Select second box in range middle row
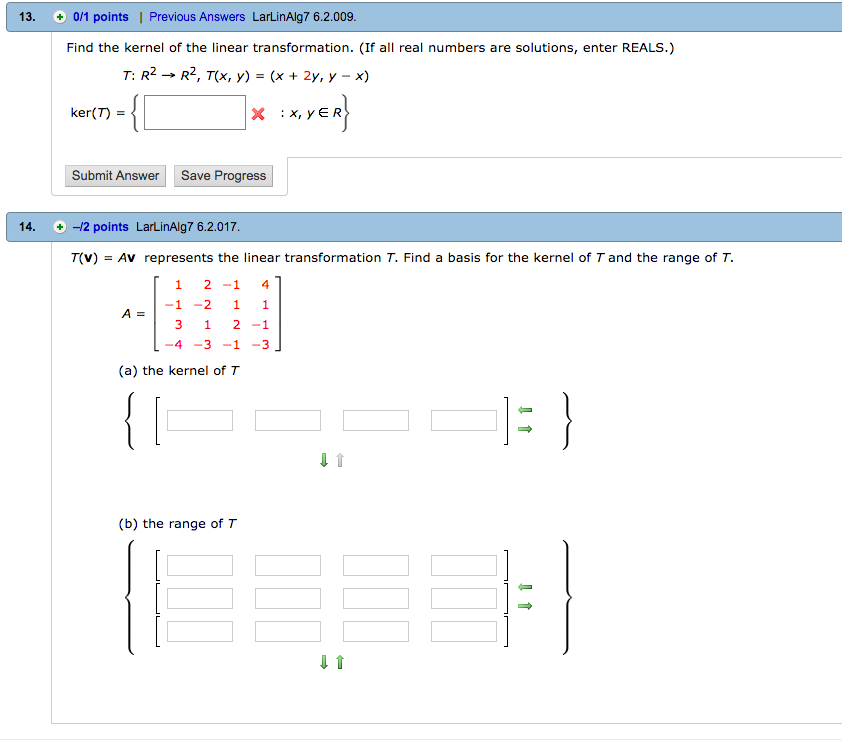Screen dimensions: 842x740 [x=288, y=599]
